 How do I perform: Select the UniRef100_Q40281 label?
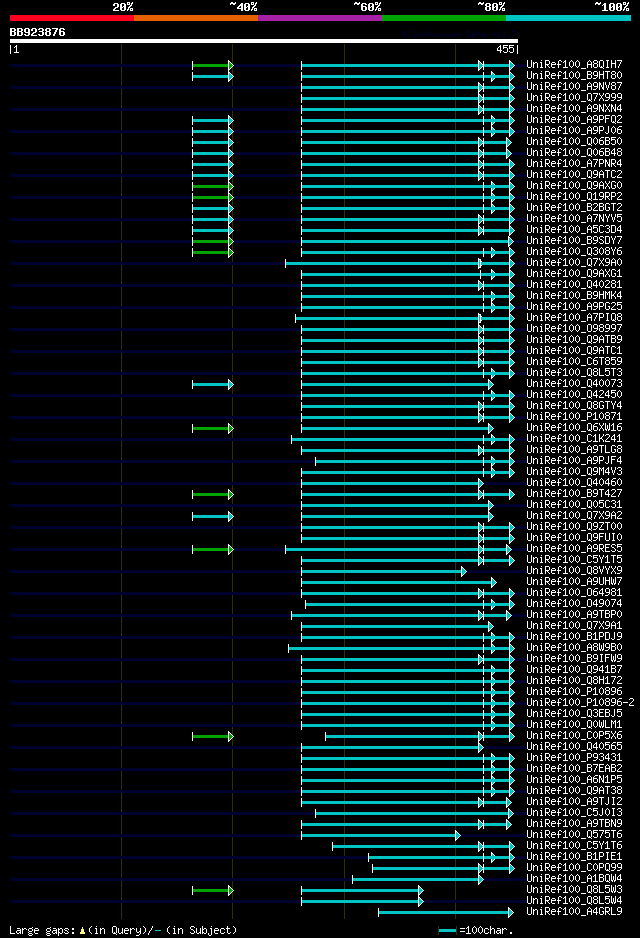click(x=574, y=285)
